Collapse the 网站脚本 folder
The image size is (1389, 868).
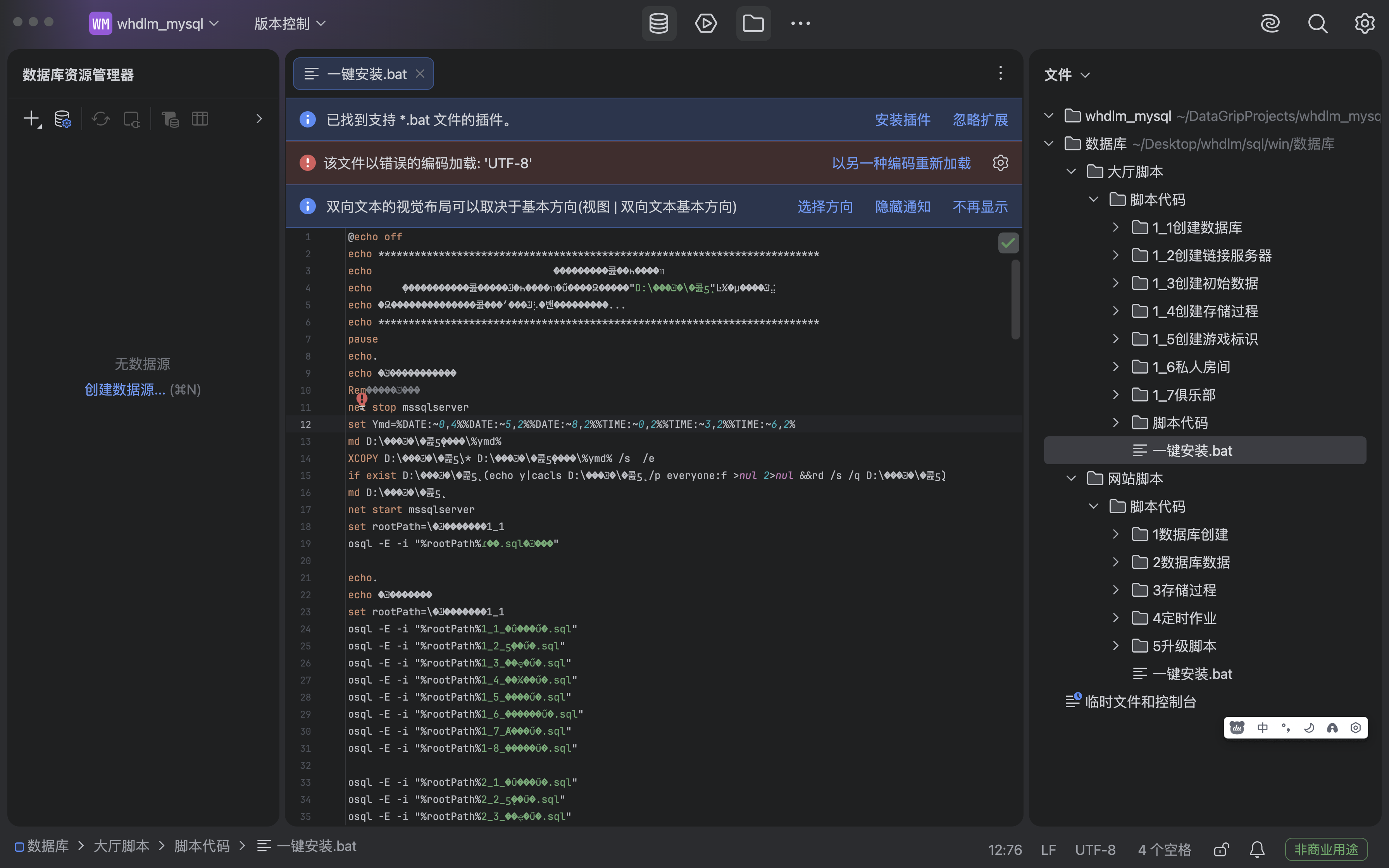[1071, 478]
